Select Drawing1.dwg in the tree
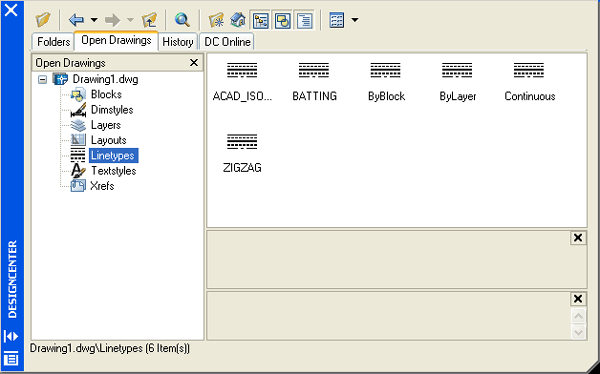The image size is (600, 374). [105, 80]
